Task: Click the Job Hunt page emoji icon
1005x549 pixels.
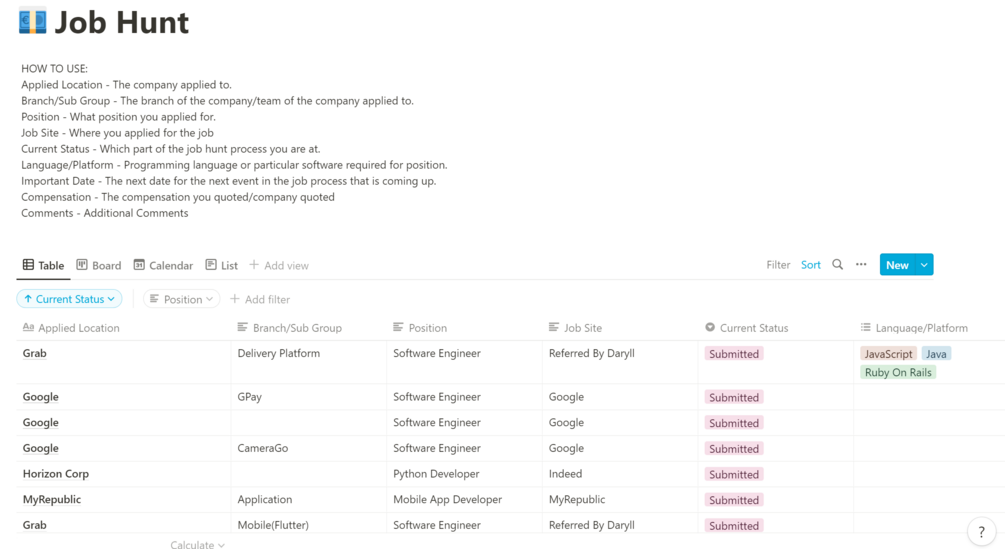Action: tap(32, 21)
